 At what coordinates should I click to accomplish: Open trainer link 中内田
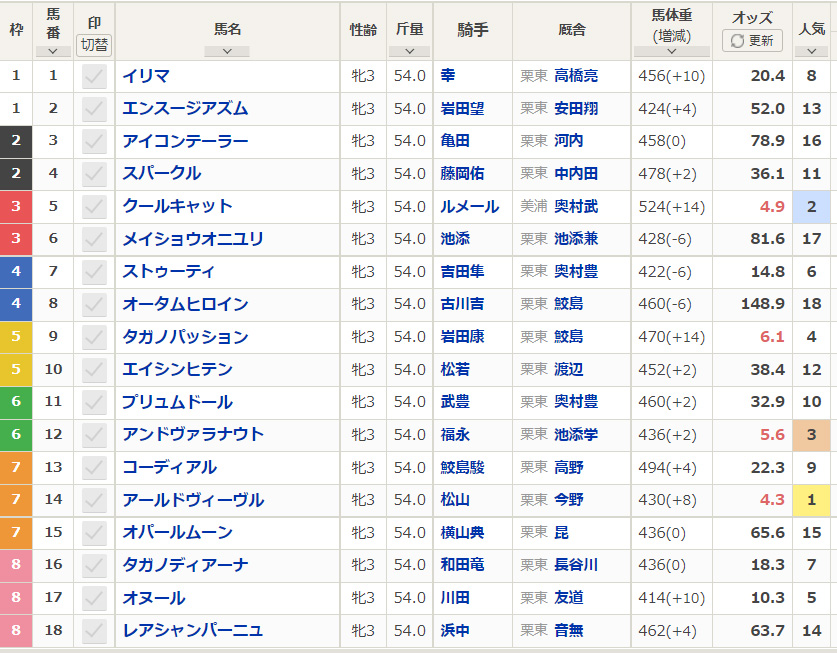coord(576,174)
